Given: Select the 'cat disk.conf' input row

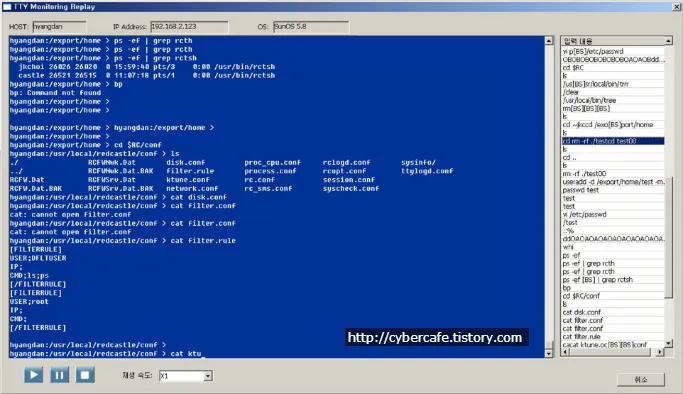Looking at the screenshot, I should (613, 312).
